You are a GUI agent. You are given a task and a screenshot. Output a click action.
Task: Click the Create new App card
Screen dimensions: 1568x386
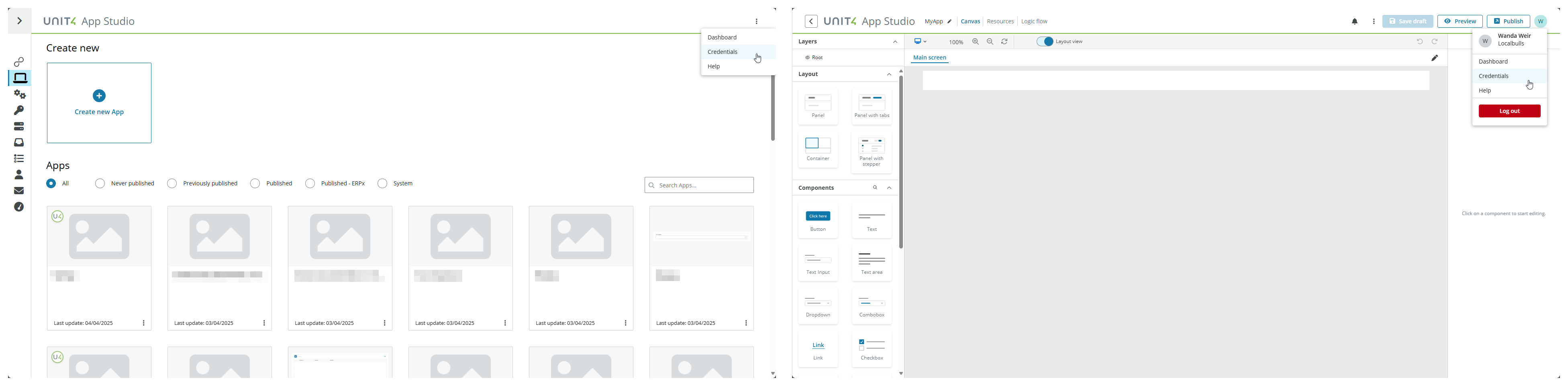click(99, 103)
